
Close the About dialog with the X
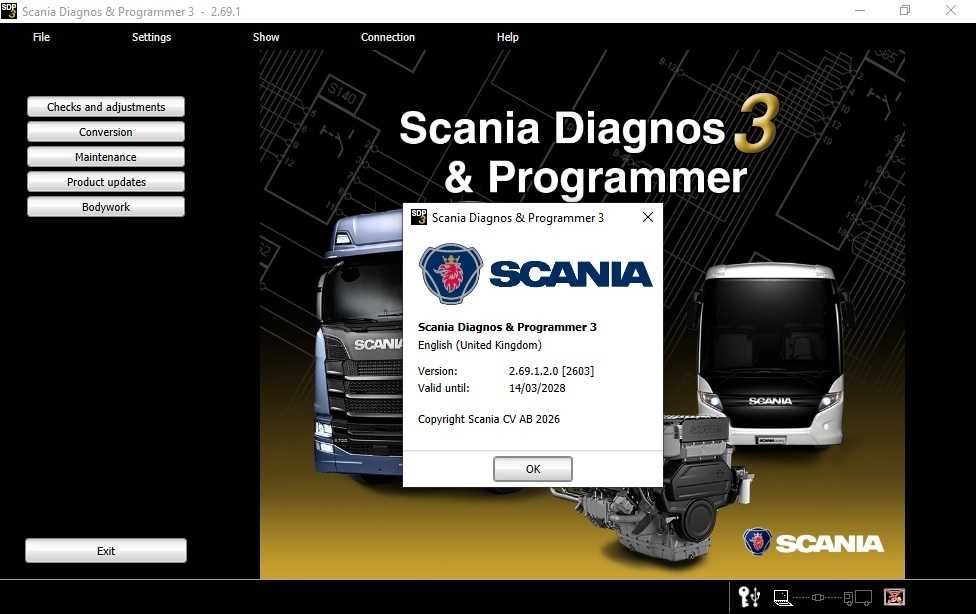tap(648, 217)
